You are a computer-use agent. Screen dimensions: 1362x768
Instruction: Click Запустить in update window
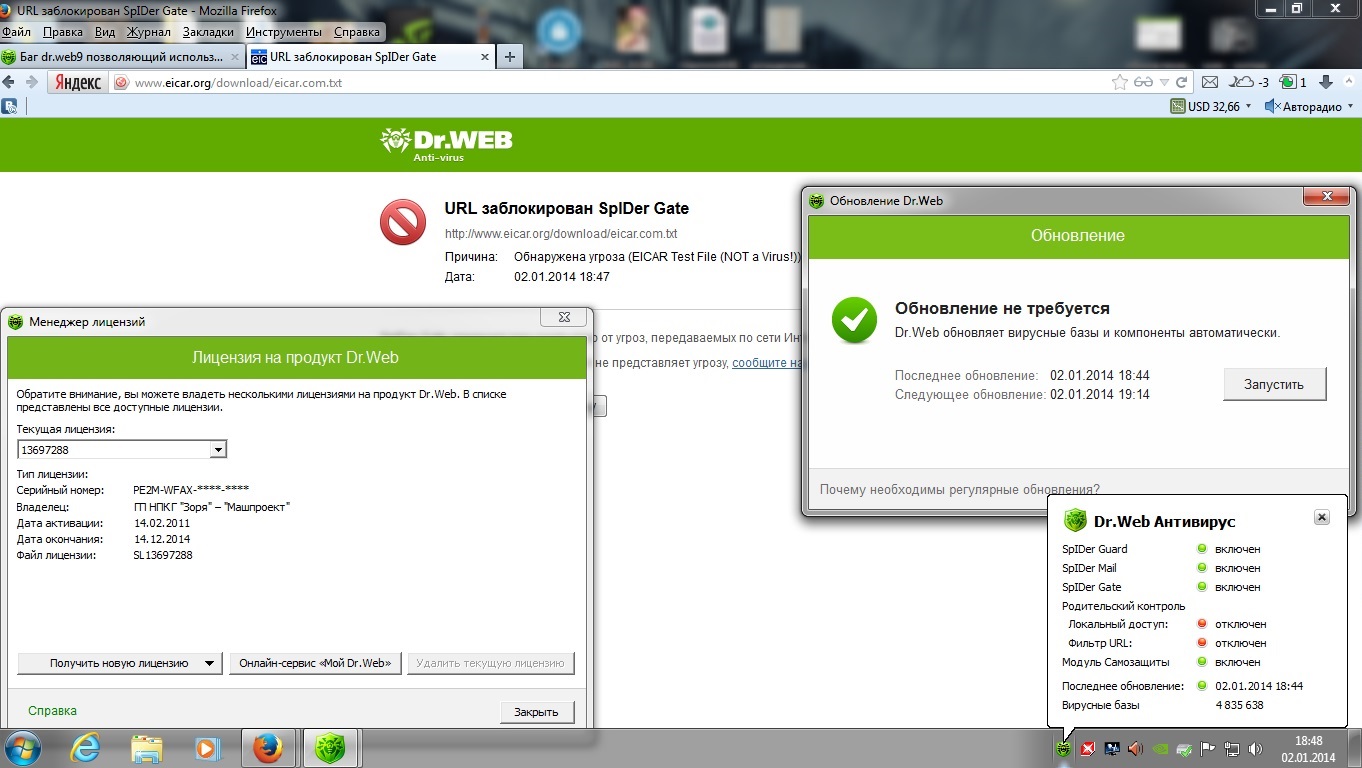coord(1274,385)
